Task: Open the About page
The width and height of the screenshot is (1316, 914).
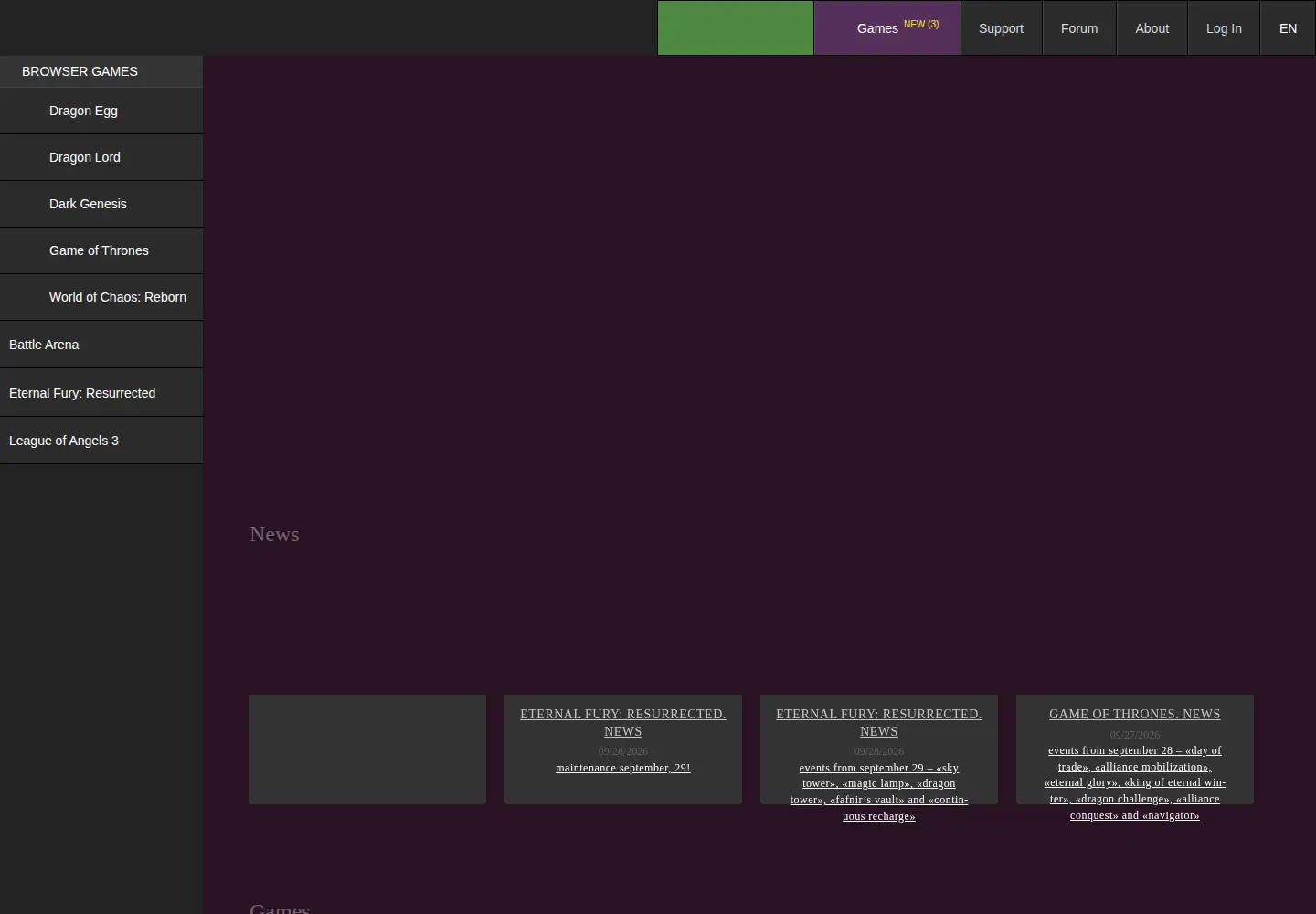Action: click(x=1151, y=28)
